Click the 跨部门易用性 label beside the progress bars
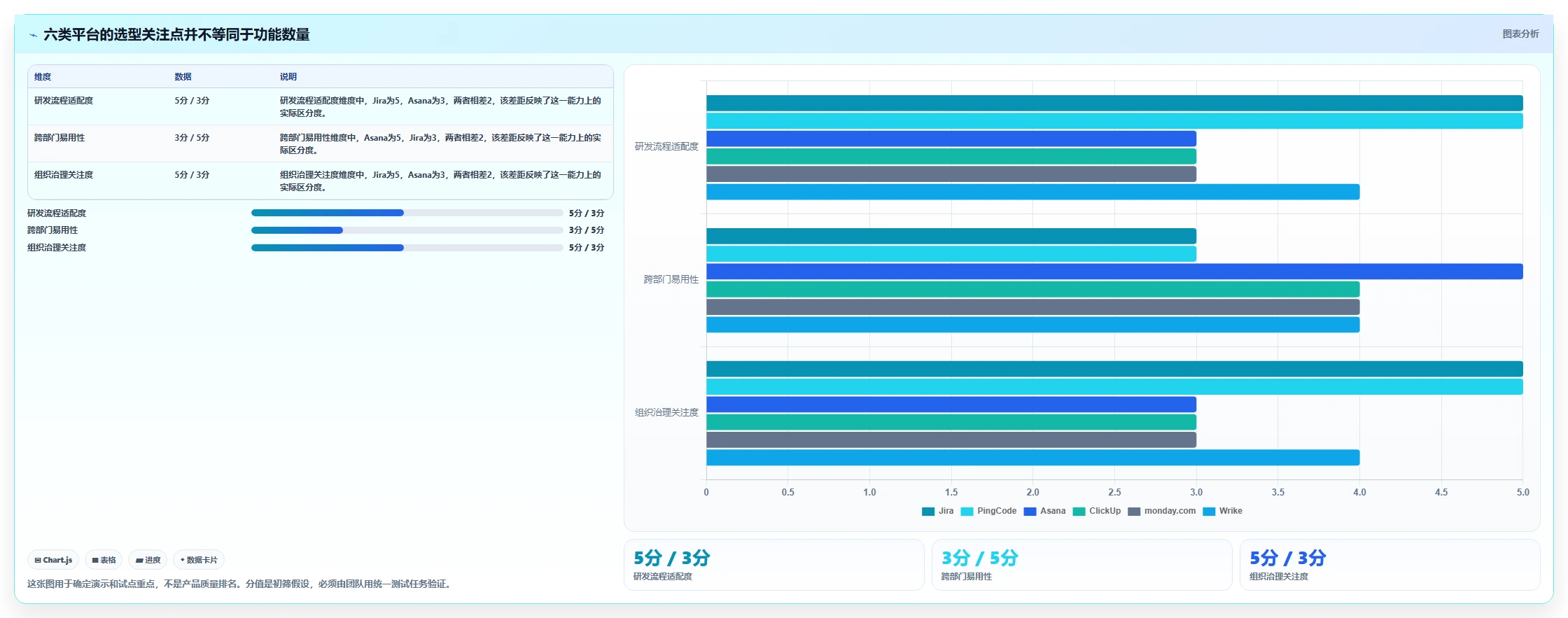 click(52, 230)
